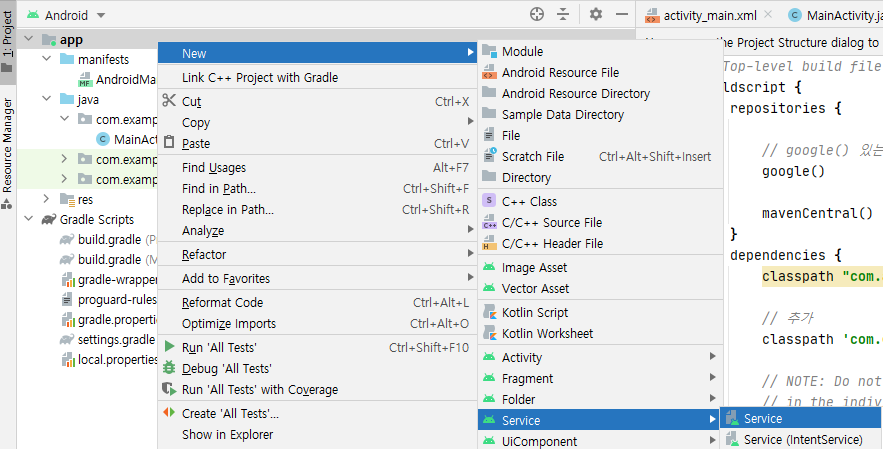Select Module in New submenu

pyautogui.click(x=599, y=51)
